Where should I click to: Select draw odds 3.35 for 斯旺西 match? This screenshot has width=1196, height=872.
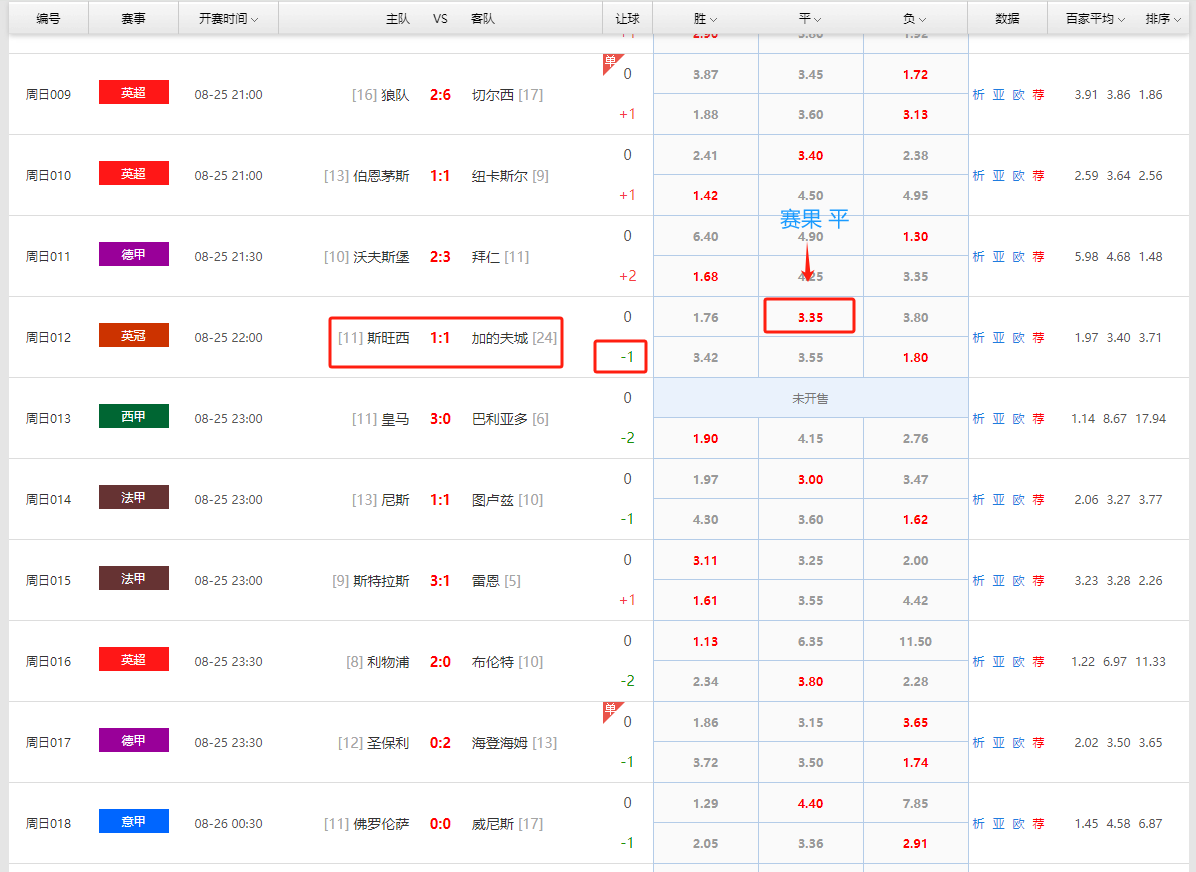[x=810, y=317]
